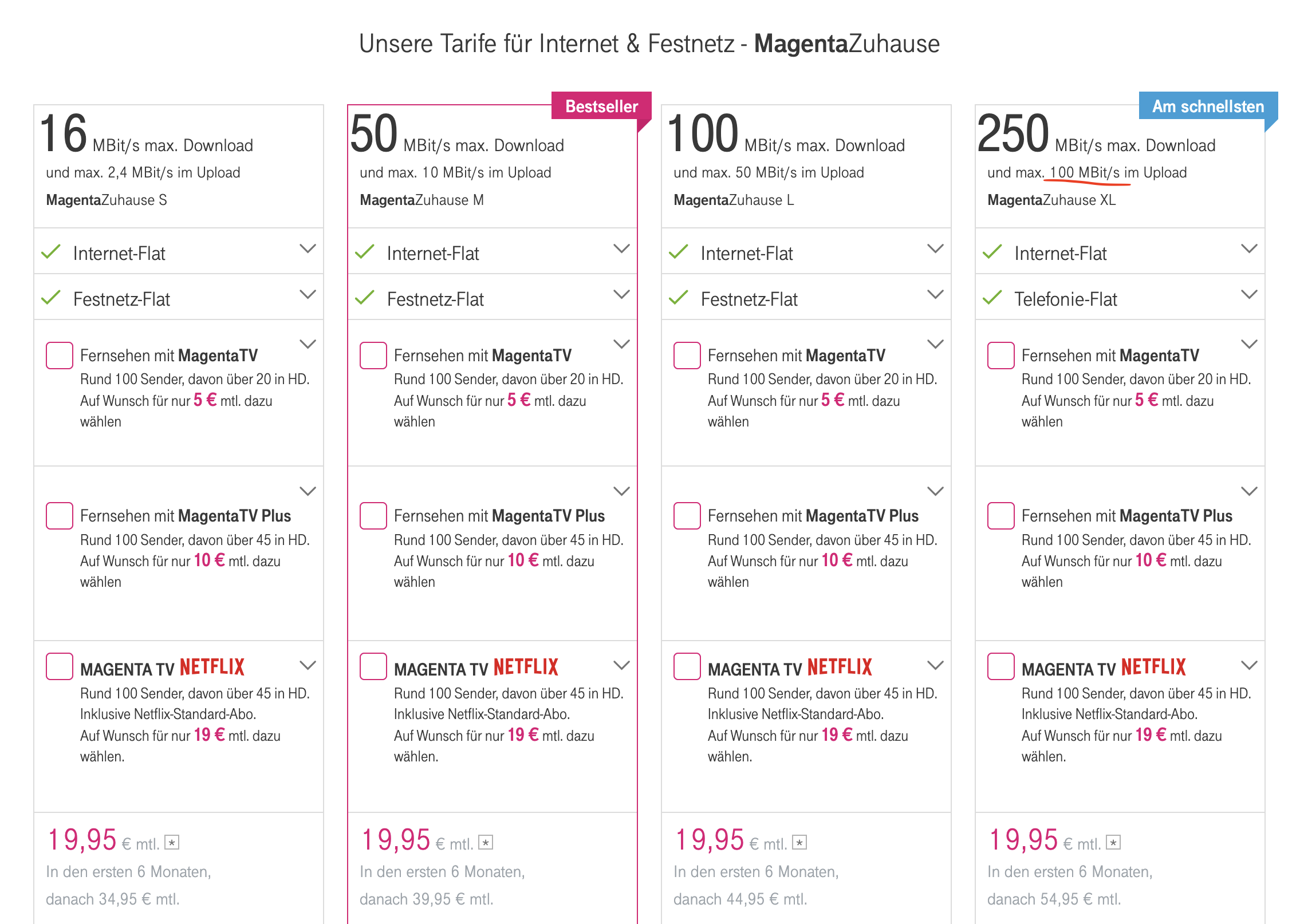Click the Bestseller badge on the 50 MBit plan
This screenshot has width=1300, height=924.
pyautogui.click(x=601, y=106)
